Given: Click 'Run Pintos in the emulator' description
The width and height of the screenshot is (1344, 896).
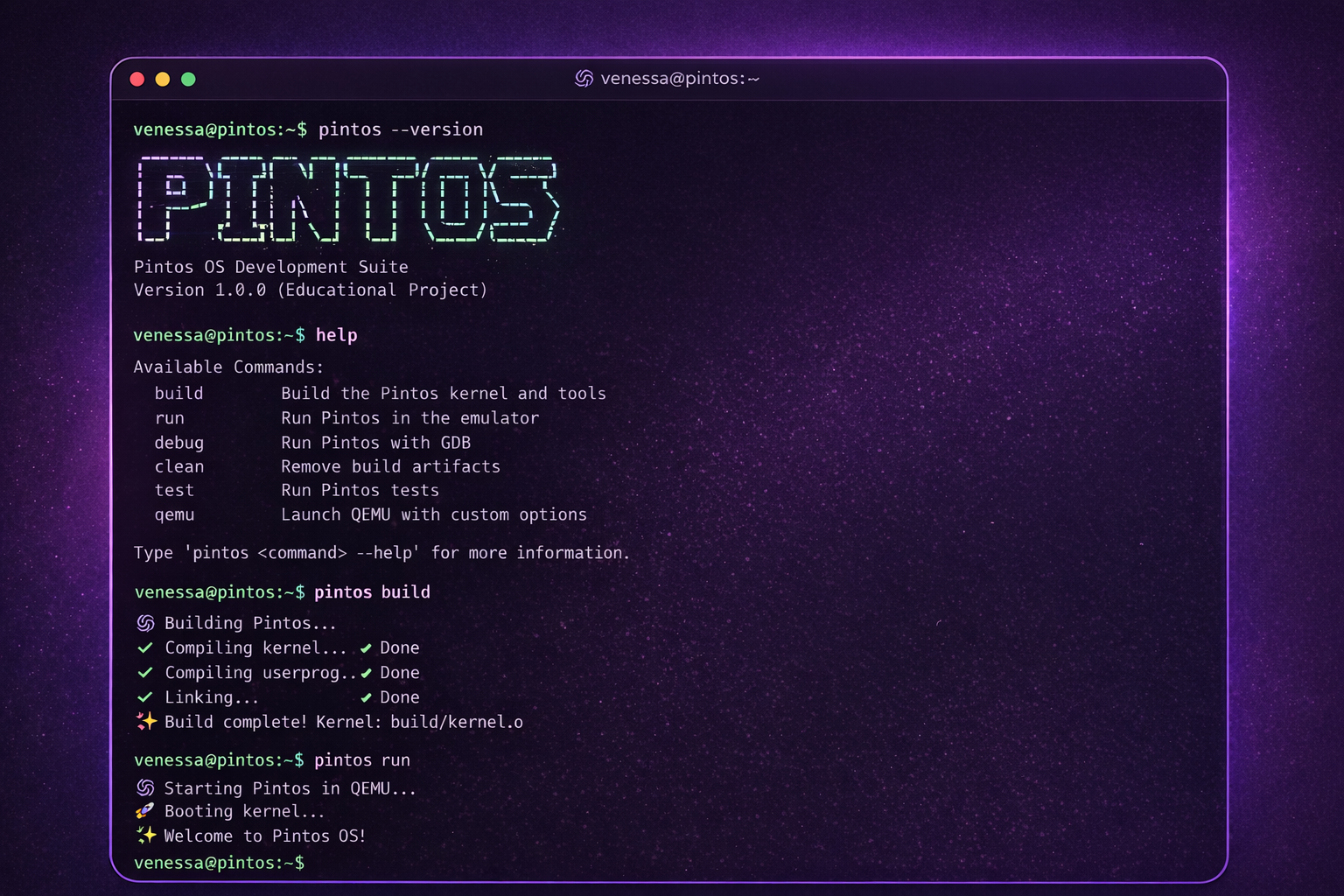Looking at the screenshot, I should [410, 418].
